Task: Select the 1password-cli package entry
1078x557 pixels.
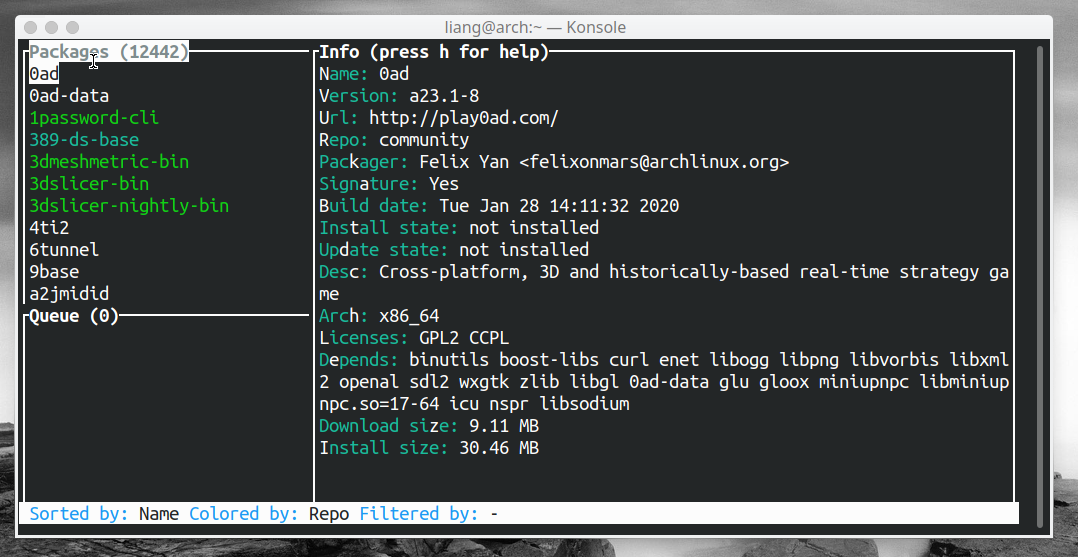Action: (94, 118)
